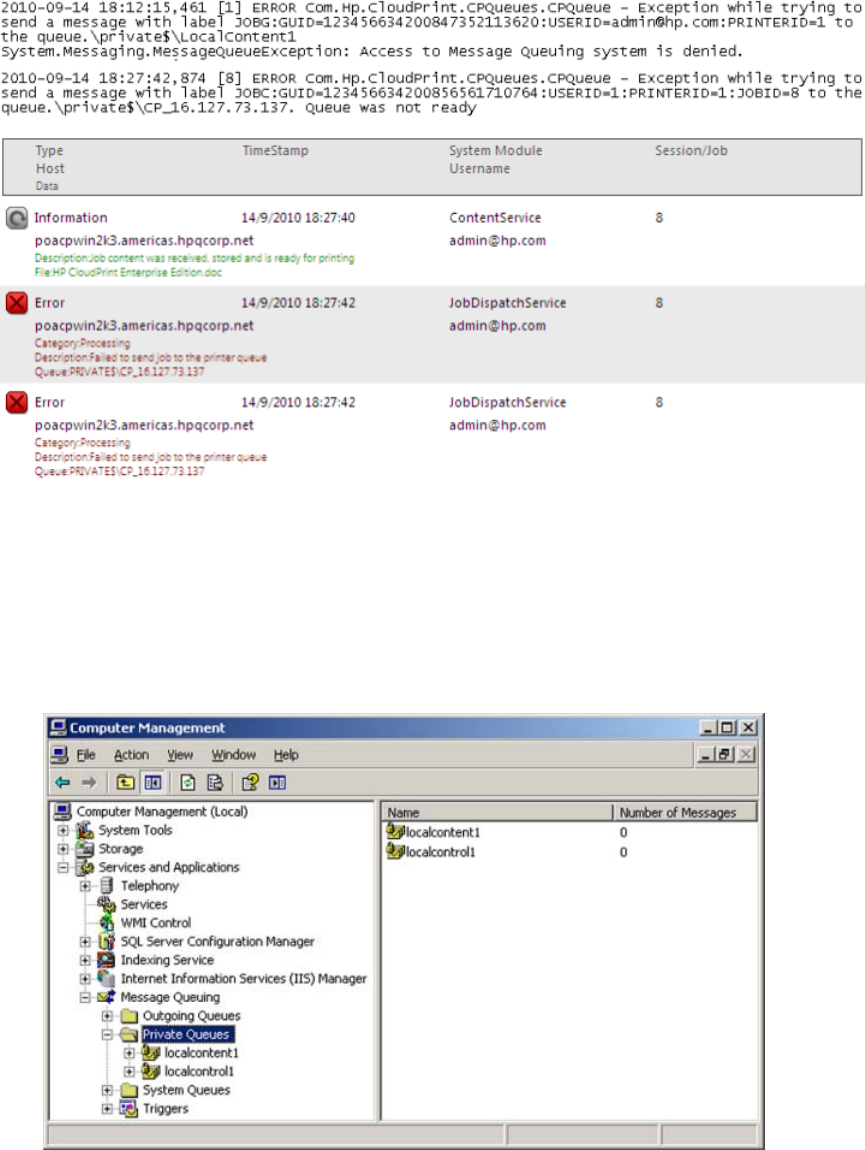Click the System Tools icon in tree
This screenshot has width=865, height=1150.
pyautogui.click(x=85, y=830)
